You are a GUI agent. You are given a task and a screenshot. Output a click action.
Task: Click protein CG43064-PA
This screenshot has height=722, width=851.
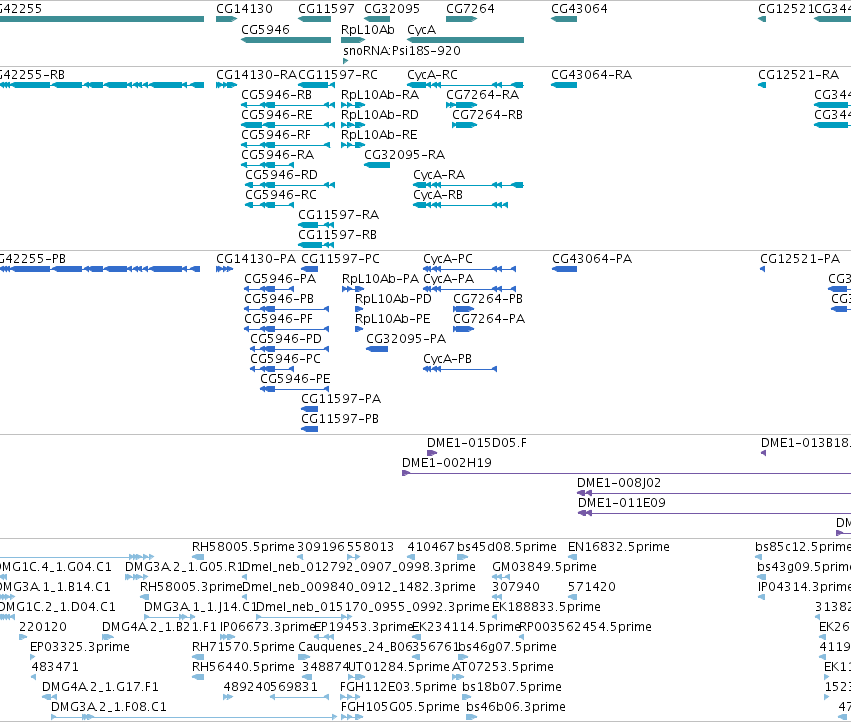(x=592, y=259)
